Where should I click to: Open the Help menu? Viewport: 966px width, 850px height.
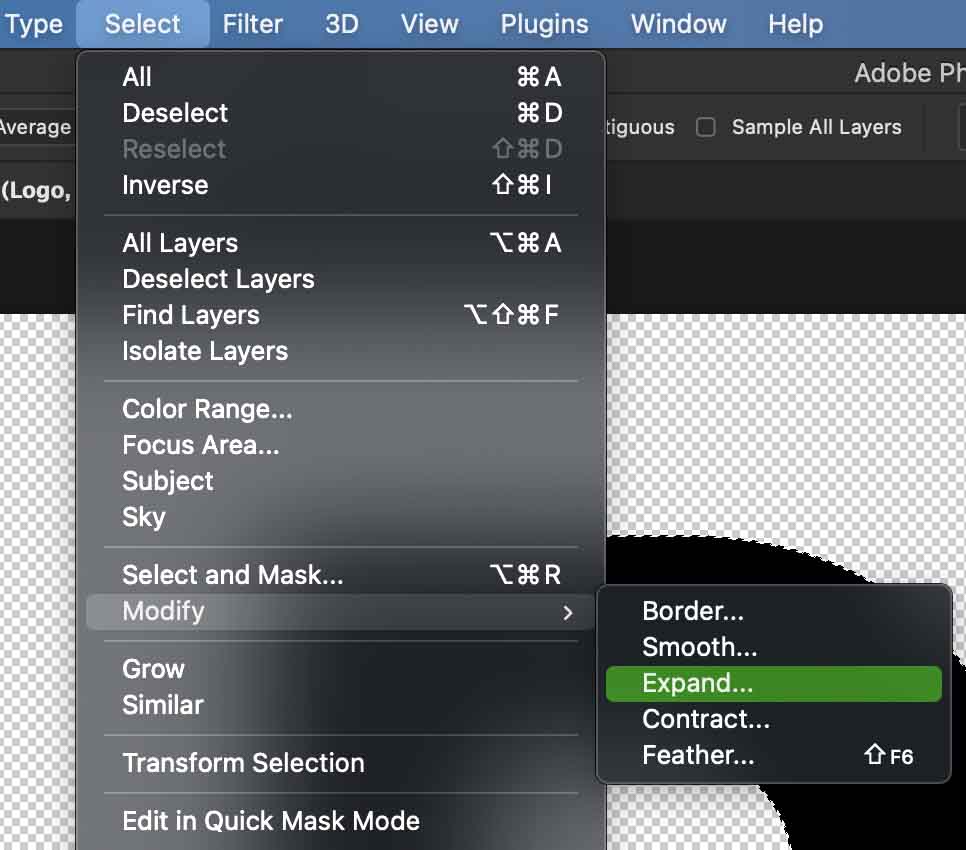click(x=795, y=24)
